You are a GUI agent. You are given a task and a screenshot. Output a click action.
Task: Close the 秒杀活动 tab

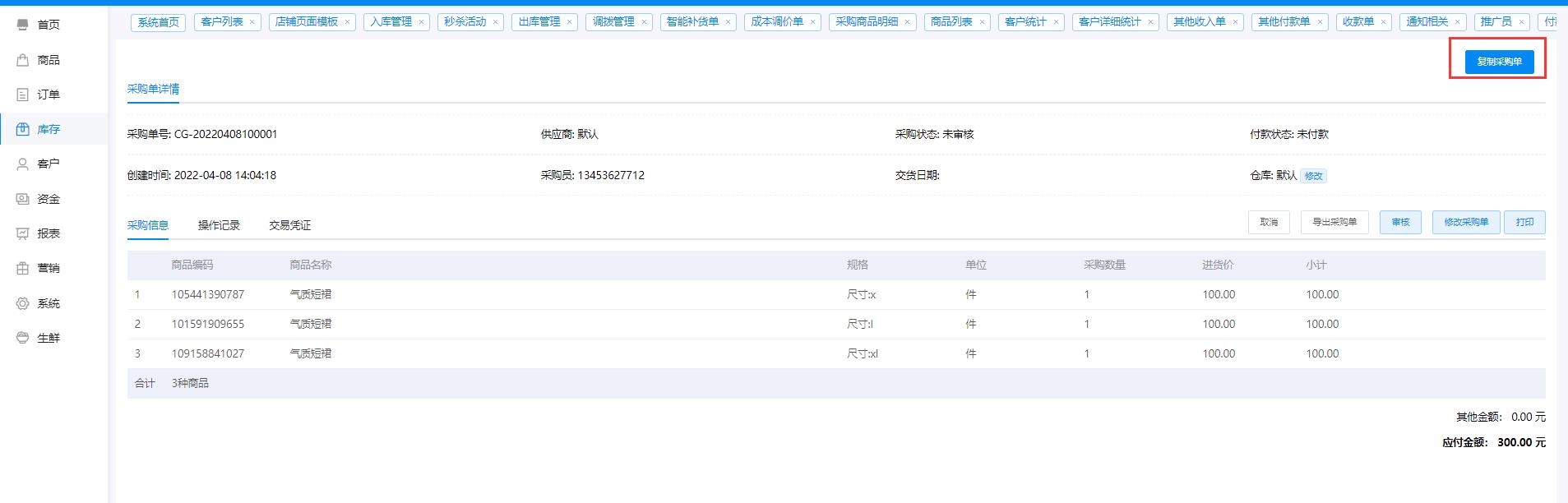coord(495,22)
